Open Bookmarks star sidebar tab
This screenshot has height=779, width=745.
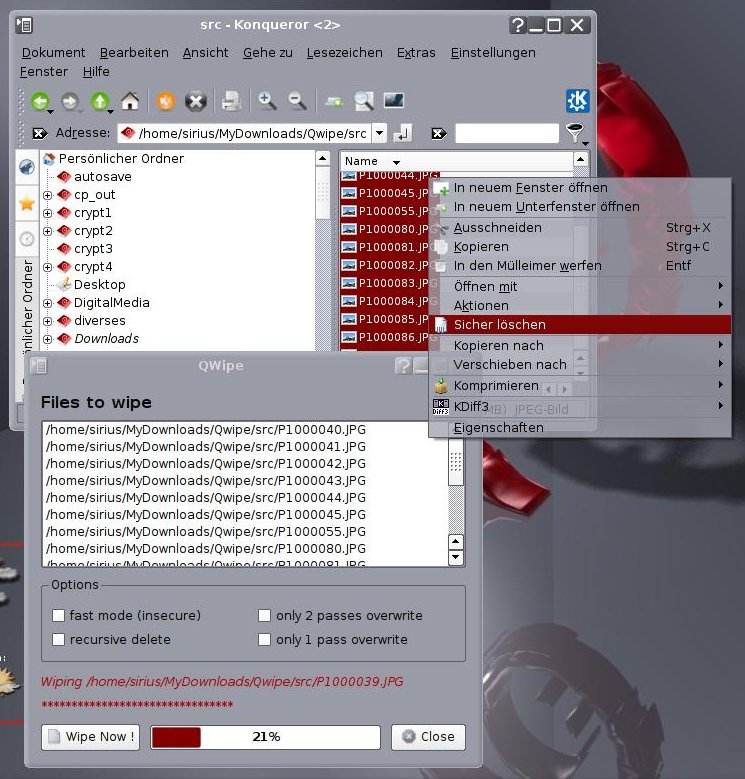pyautogui.click(x=27, y=203)
